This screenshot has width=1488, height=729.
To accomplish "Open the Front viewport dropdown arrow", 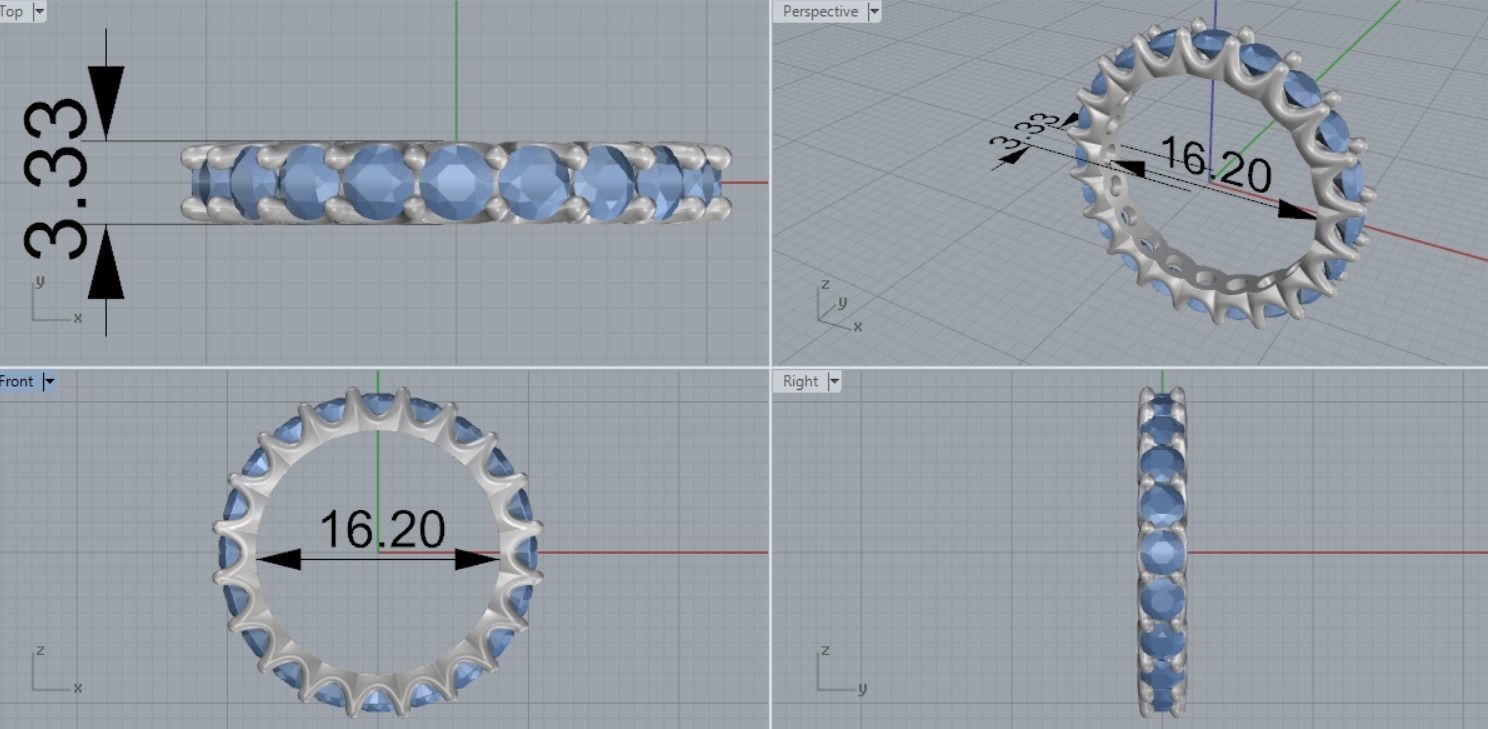I will [49, 381].
